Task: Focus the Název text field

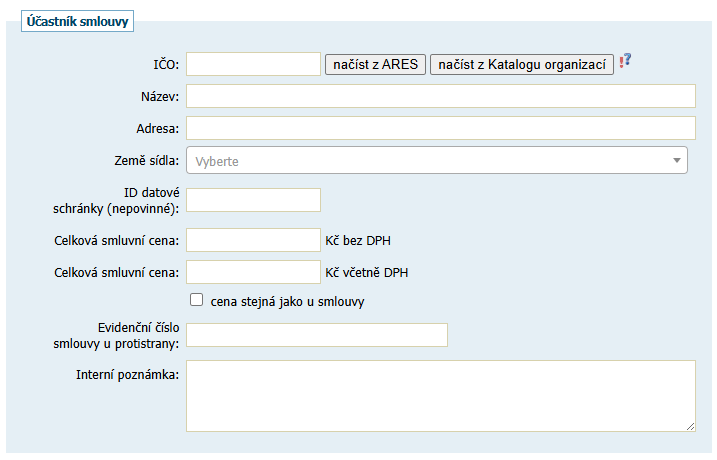Action: 440,96
